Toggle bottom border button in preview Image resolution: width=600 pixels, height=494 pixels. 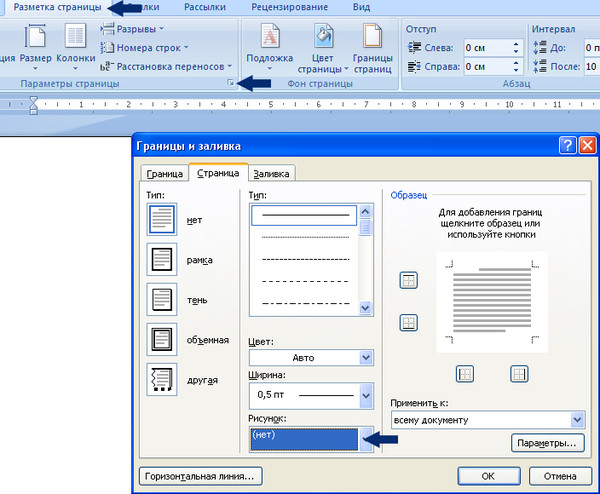(408, 322)
